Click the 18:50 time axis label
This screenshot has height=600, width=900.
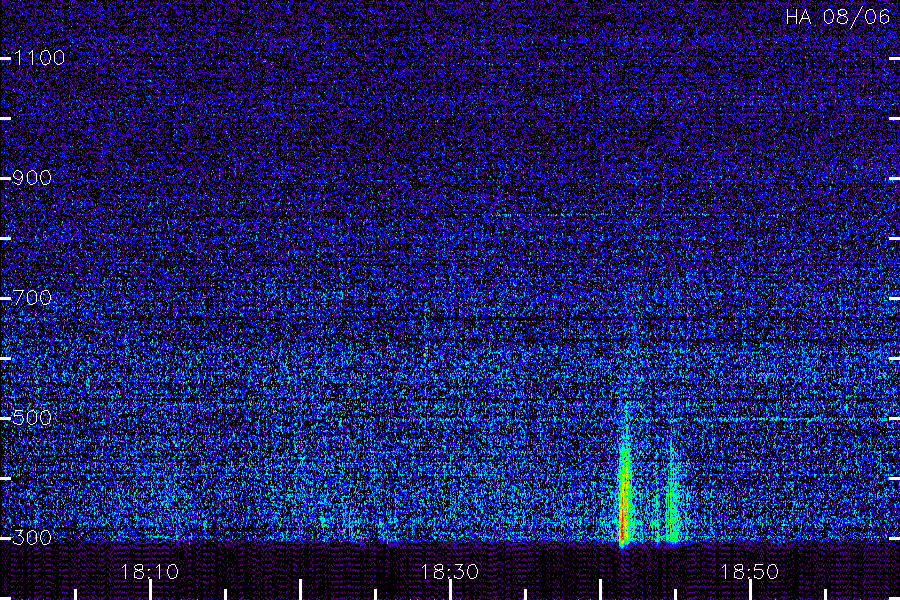pyautogui.click(x=750, y=572)
